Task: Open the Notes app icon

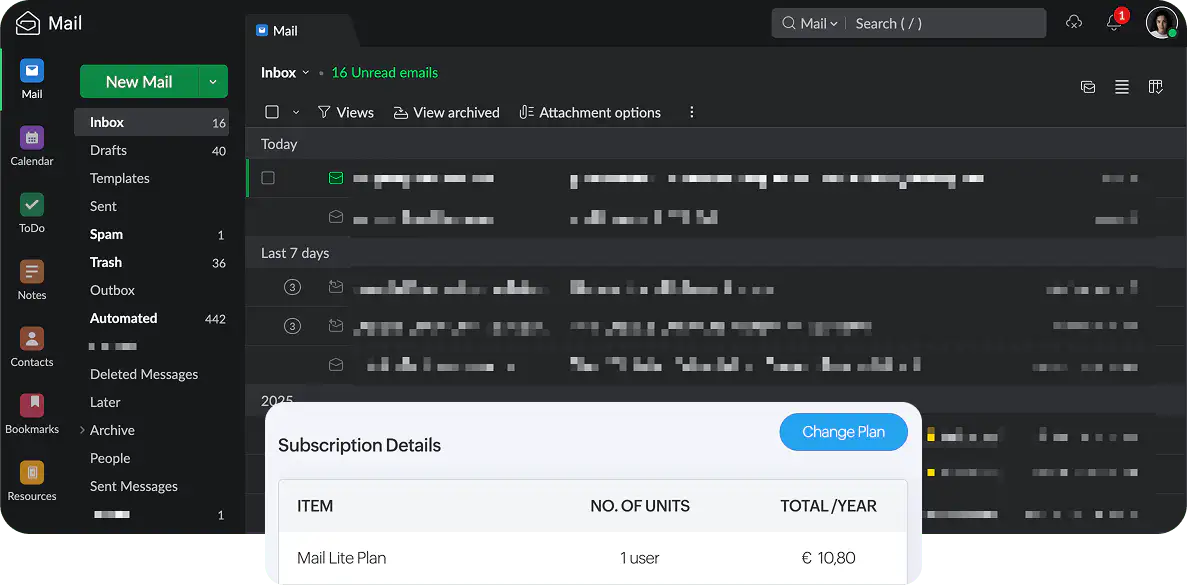Action: [32, 273]
